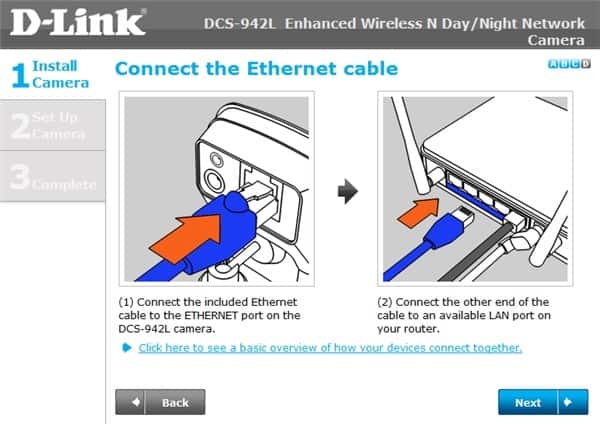
Task: Click the Connect the Ethernet cable heading
Action: [x=257, y=69]
